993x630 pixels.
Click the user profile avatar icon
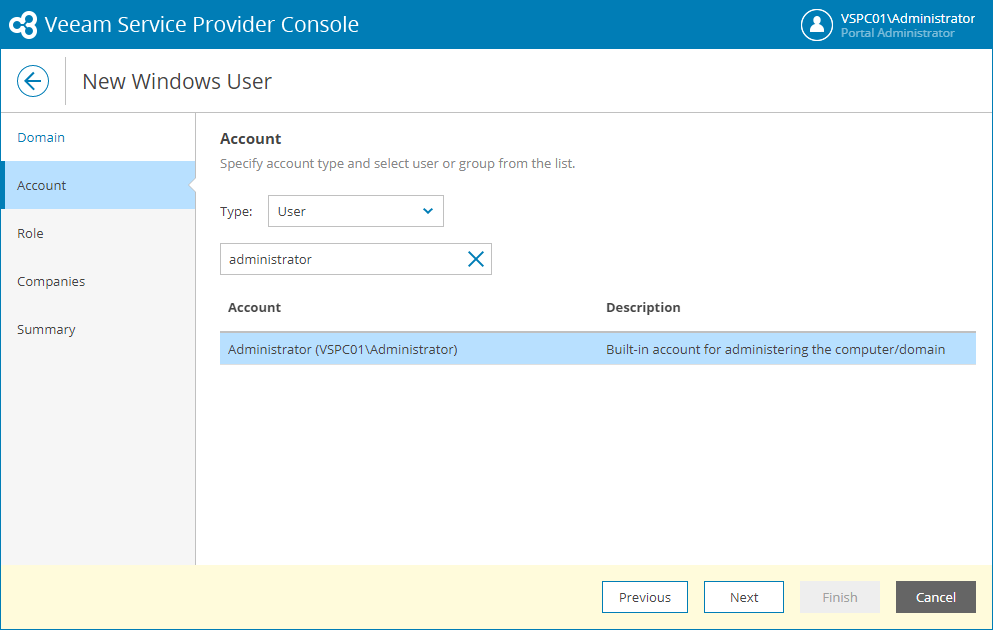click(x=817, y=25)
